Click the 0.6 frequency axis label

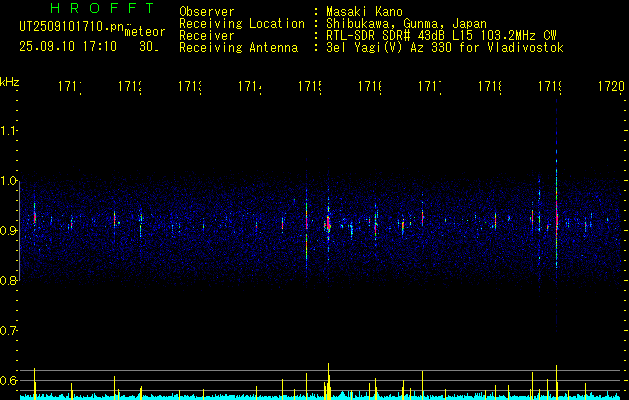[x=8, y=380]
